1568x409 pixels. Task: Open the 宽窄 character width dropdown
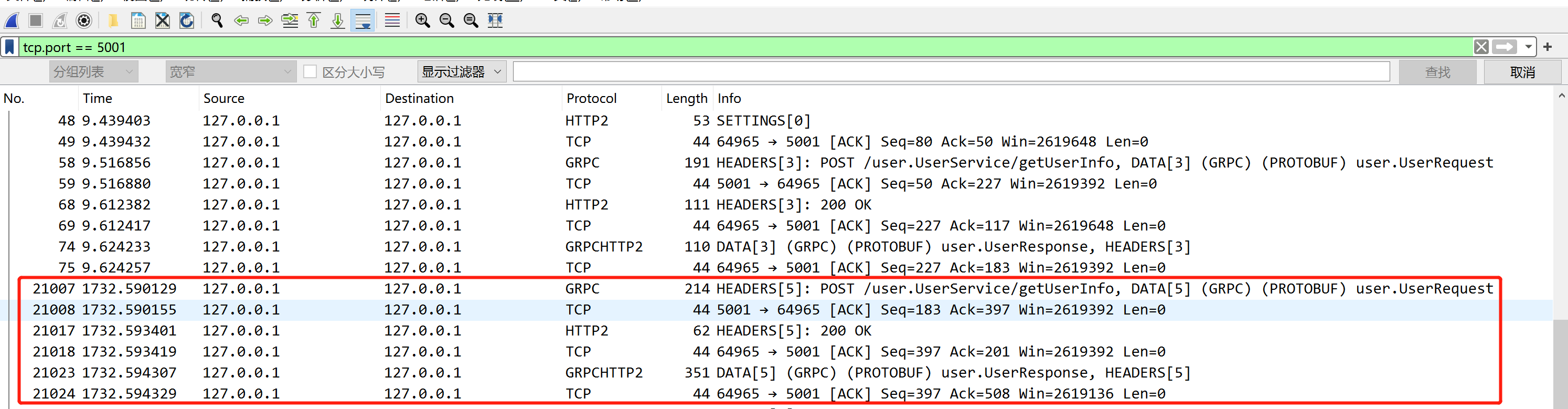[x=231, y=72]
